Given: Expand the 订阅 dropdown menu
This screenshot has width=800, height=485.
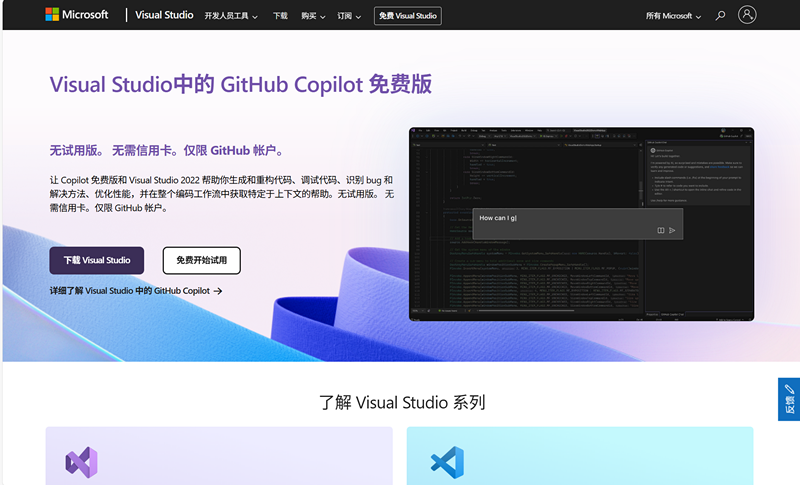Looking at the screenshot, I should [349, 16].
